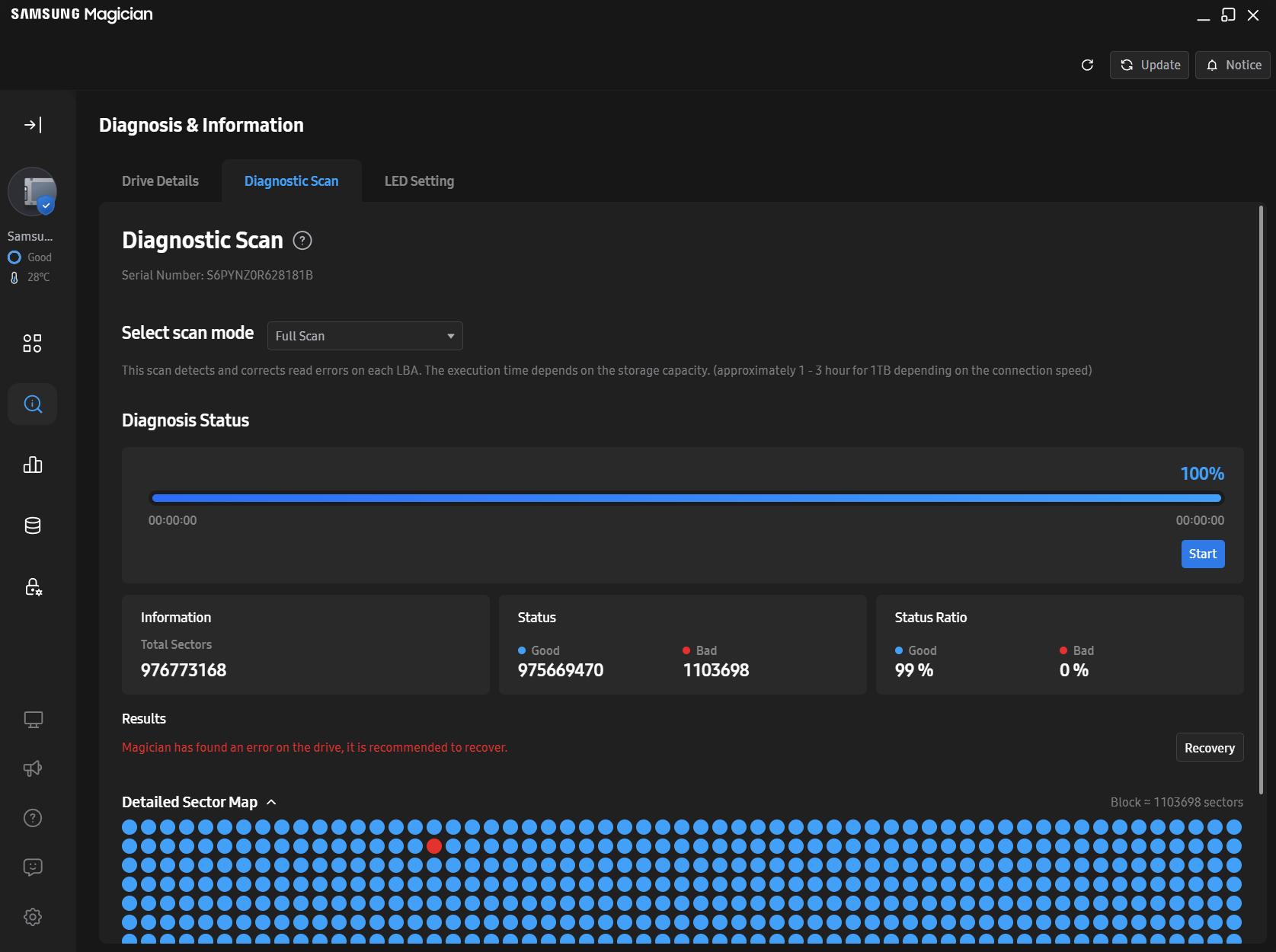Open the monitor display sidebar icon
Viewport: 1276px width, 952px height.
32,720
